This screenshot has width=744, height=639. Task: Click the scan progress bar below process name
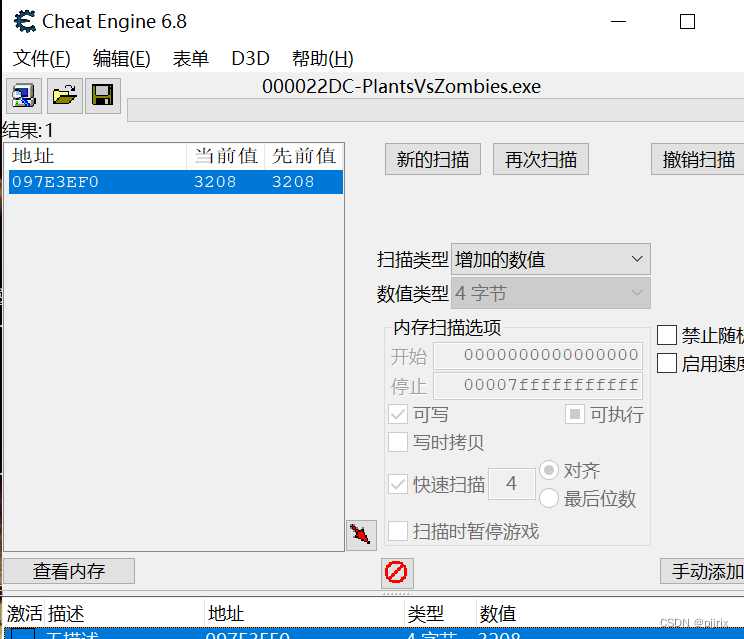(436, 110)
